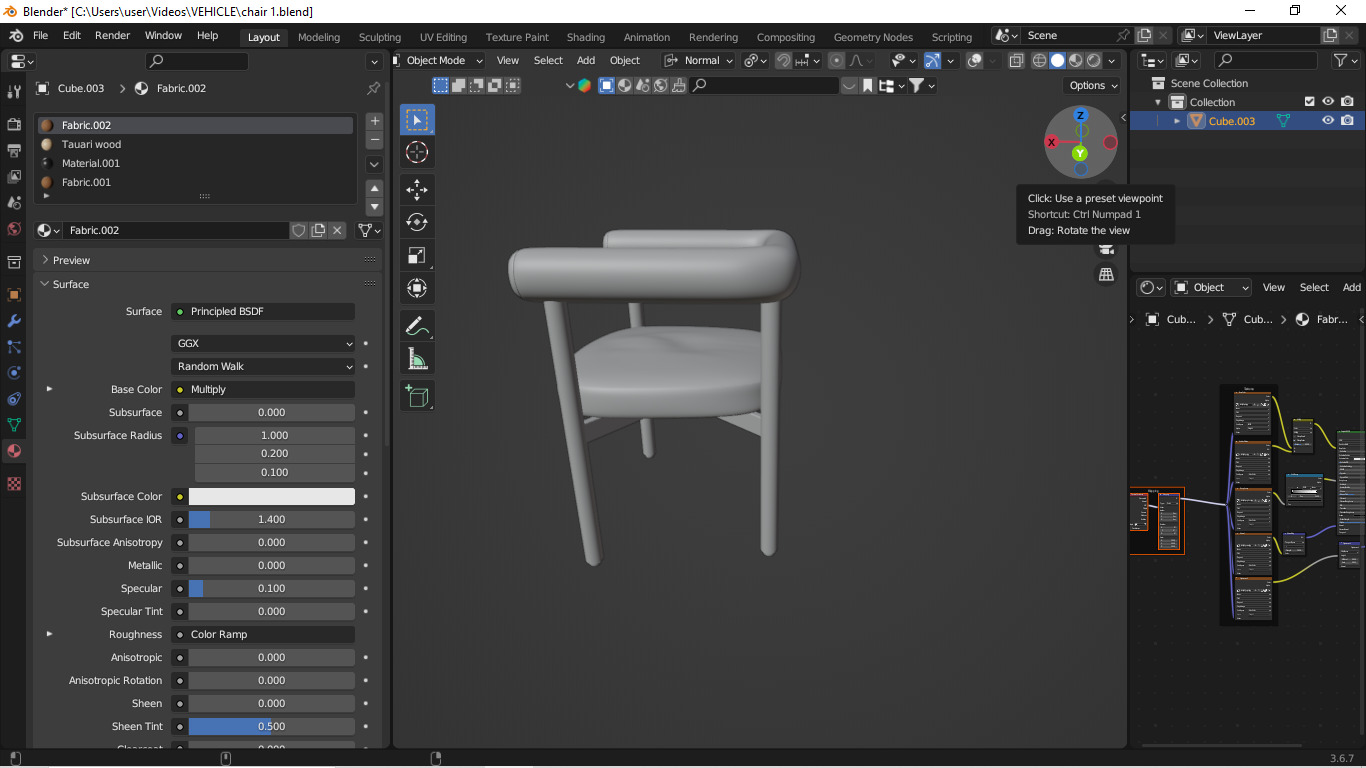
Task: Disable Collection in renders
Action: (x=1348, y=102)
